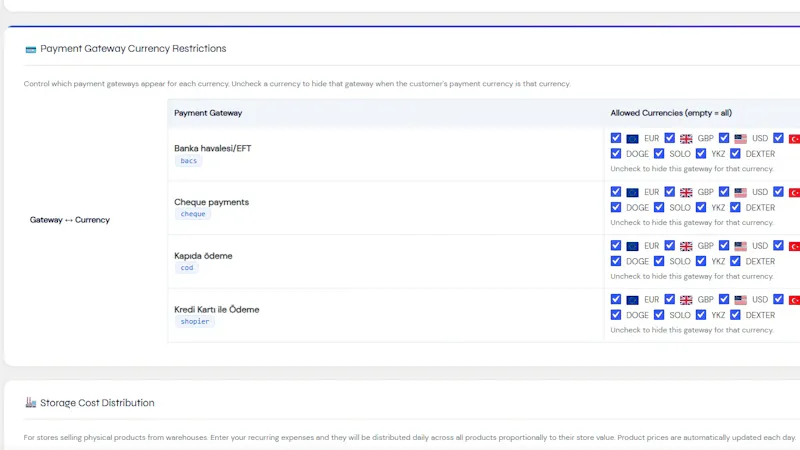Toggle DEXTER checkbox for Kapıda ödeme
Viewport: 800px width, 450px height.
pos(735,261)
